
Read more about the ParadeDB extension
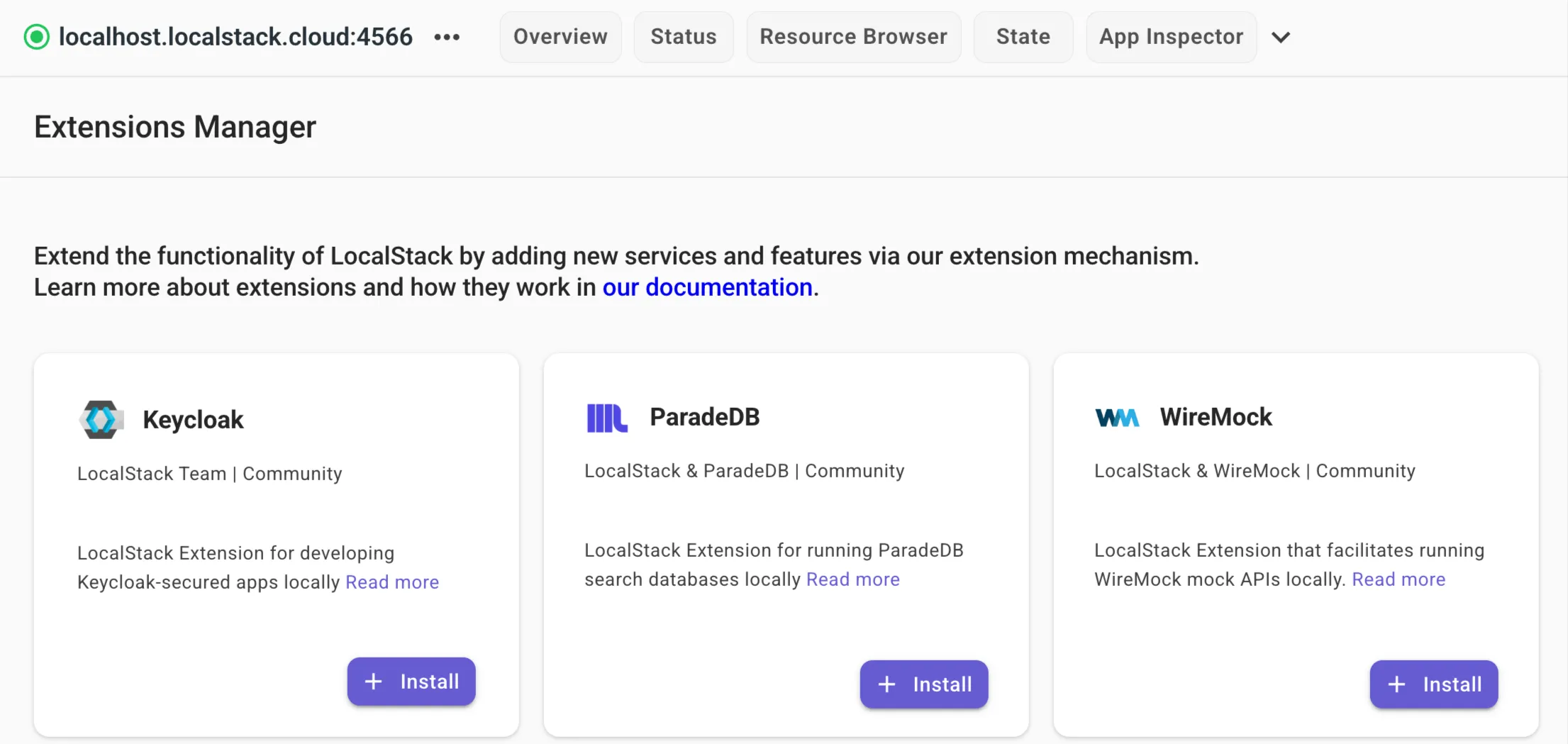click(x=852, y=579)
